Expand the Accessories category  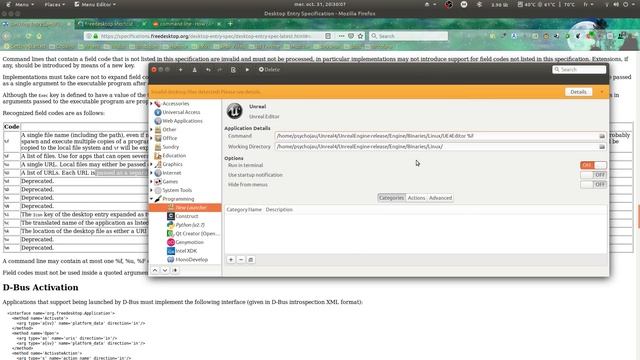tap(151, 104)
